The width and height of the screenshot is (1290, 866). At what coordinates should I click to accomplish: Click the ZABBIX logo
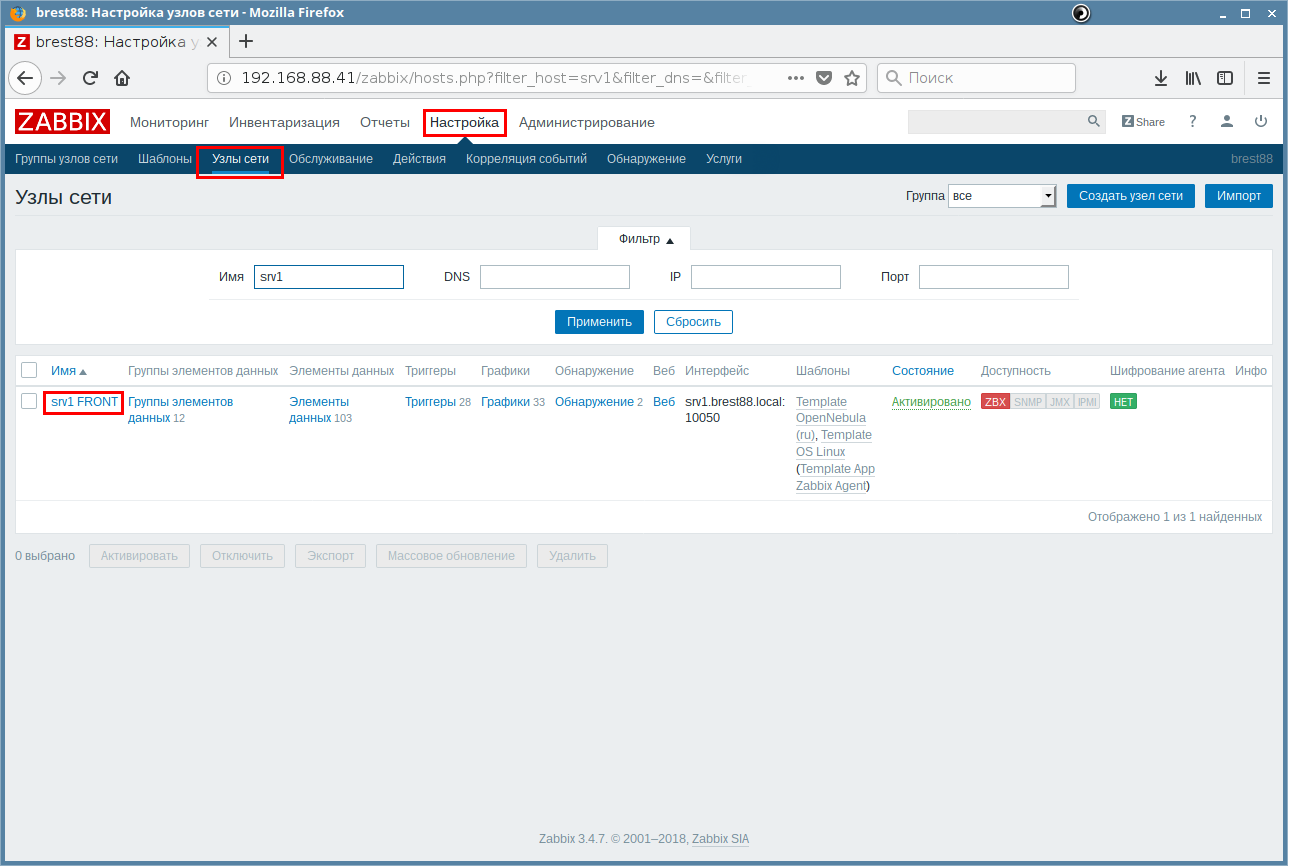click(x=62, y=122)
